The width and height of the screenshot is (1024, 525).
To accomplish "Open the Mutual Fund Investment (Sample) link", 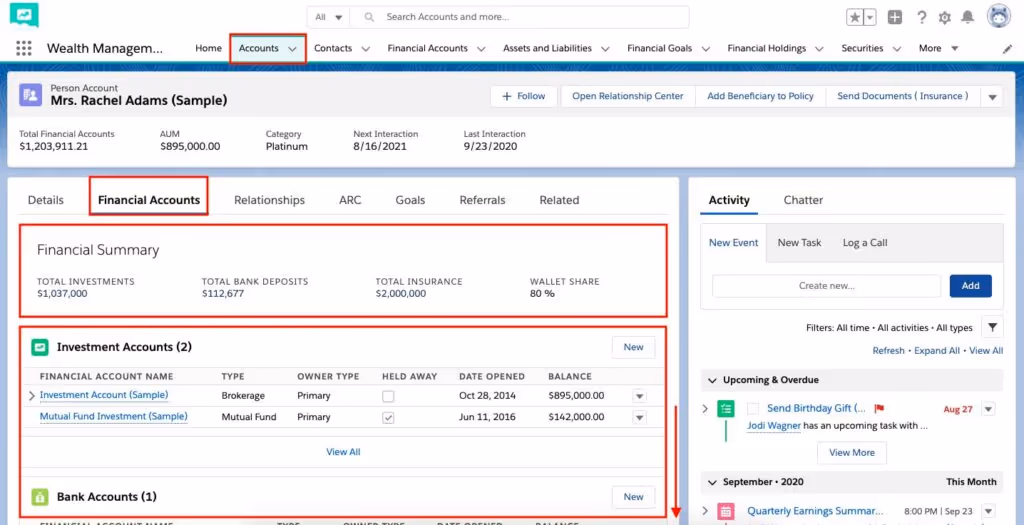I will point(114,417).
